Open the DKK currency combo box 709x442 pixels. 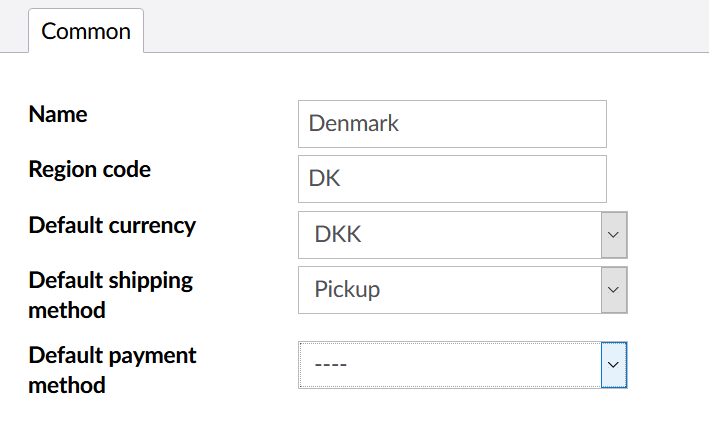point(463,235)
